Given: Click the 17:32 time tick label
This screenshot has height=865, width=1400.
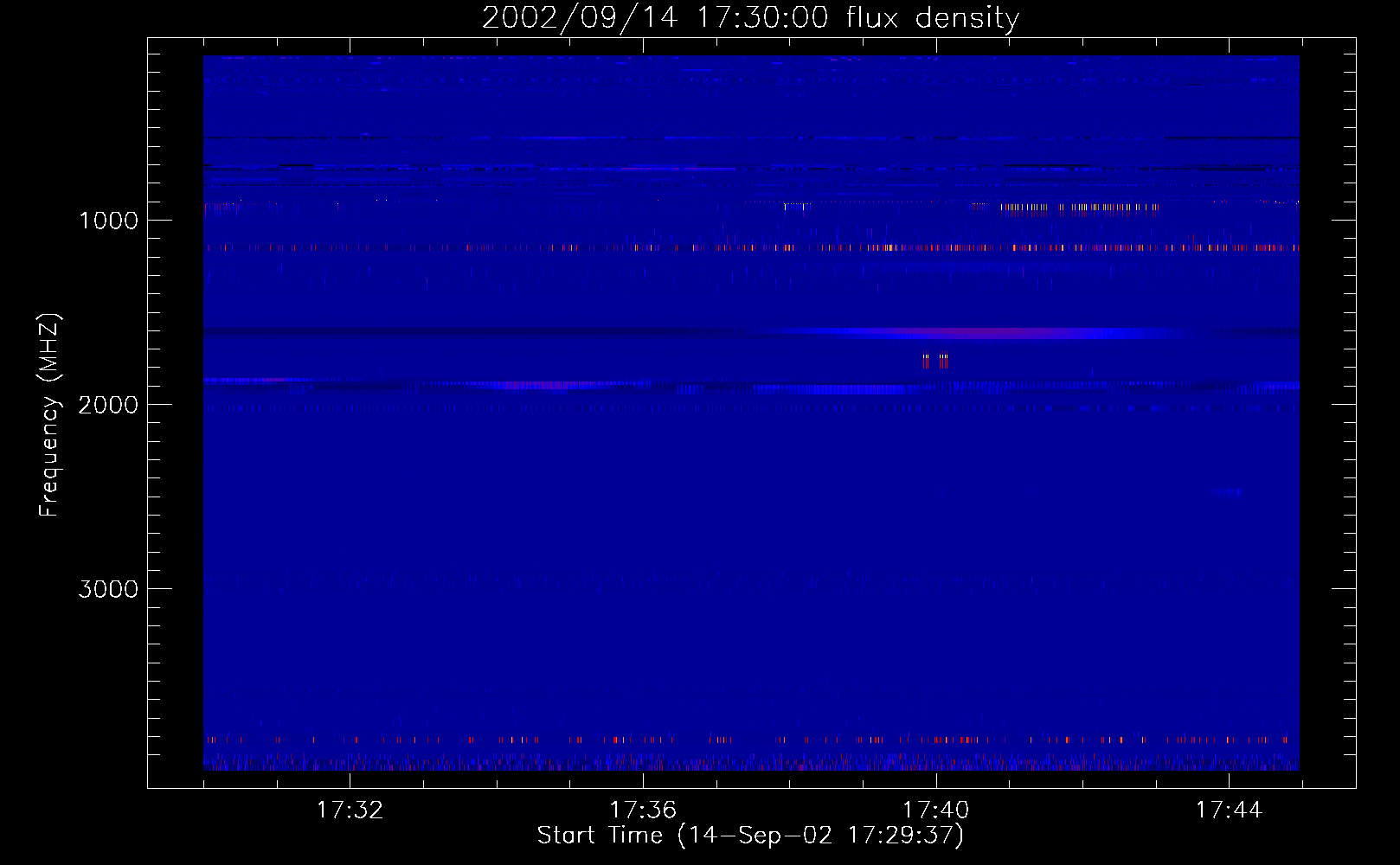Looking at the screenshot, I should pyautogui.click(x=350, y=811).
